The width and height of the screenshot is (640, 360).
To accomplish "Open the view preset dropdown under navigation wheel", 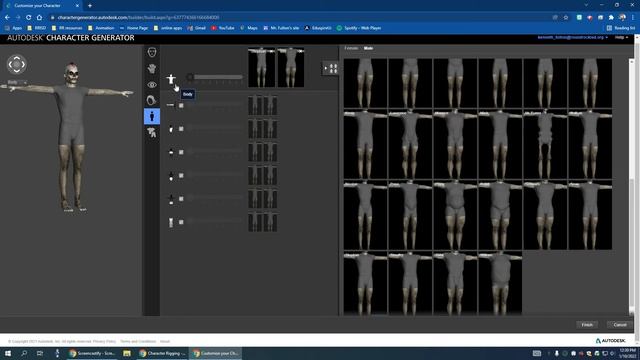I will (x=17, y=82).
